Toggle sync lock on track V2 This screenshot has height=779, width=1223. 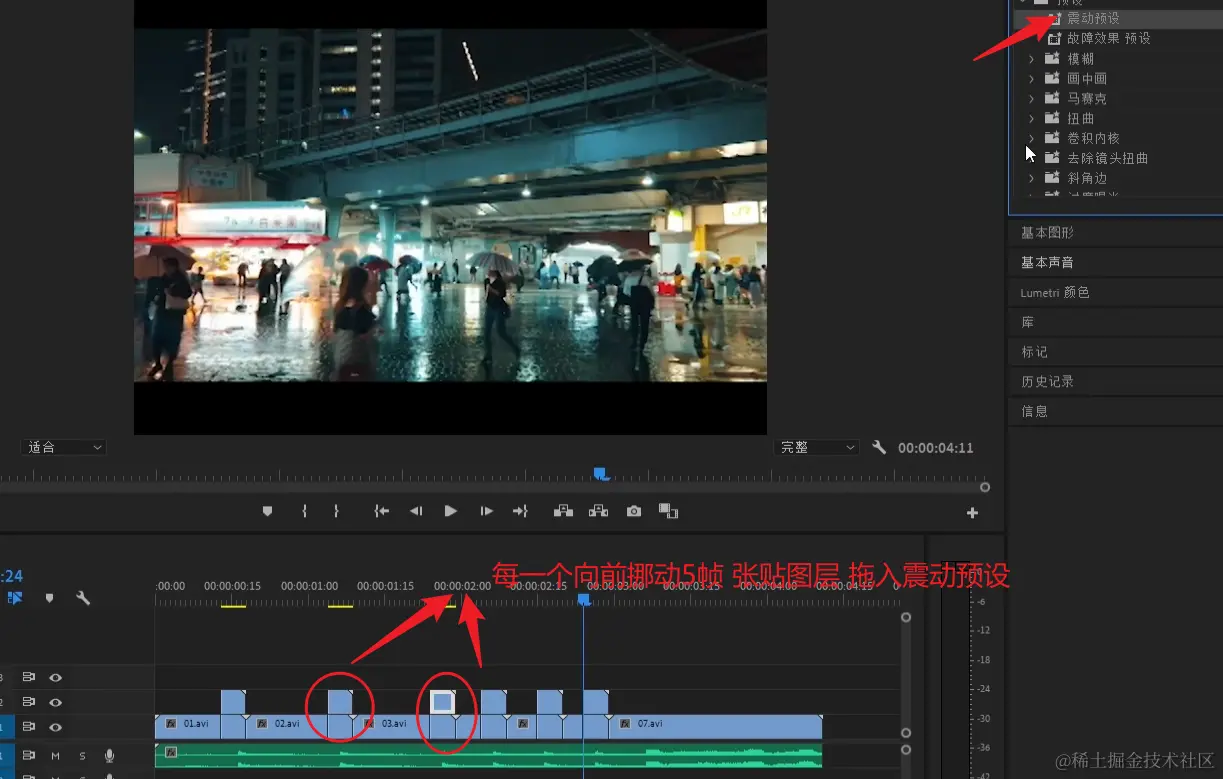29,702
